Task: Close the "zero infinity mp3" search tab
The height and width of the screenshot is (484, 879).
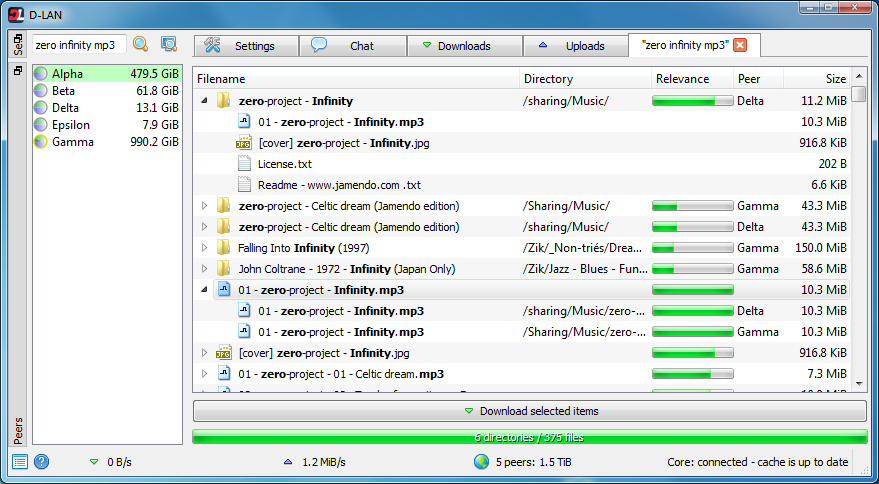Action: coord(740,45)
